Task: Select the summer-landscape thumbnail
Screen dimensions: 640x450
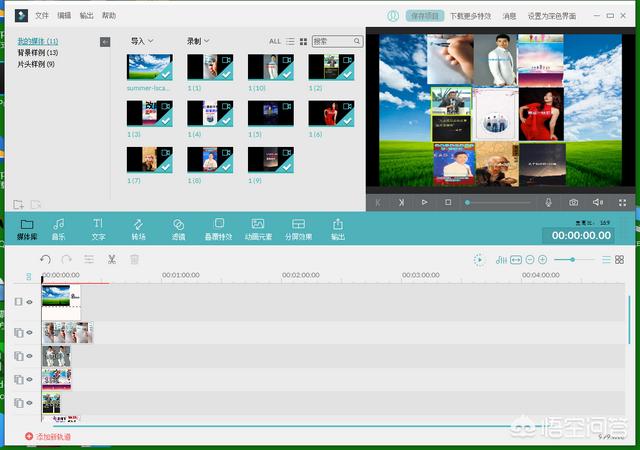Action: pyautogui.click(x=149, y=67)
